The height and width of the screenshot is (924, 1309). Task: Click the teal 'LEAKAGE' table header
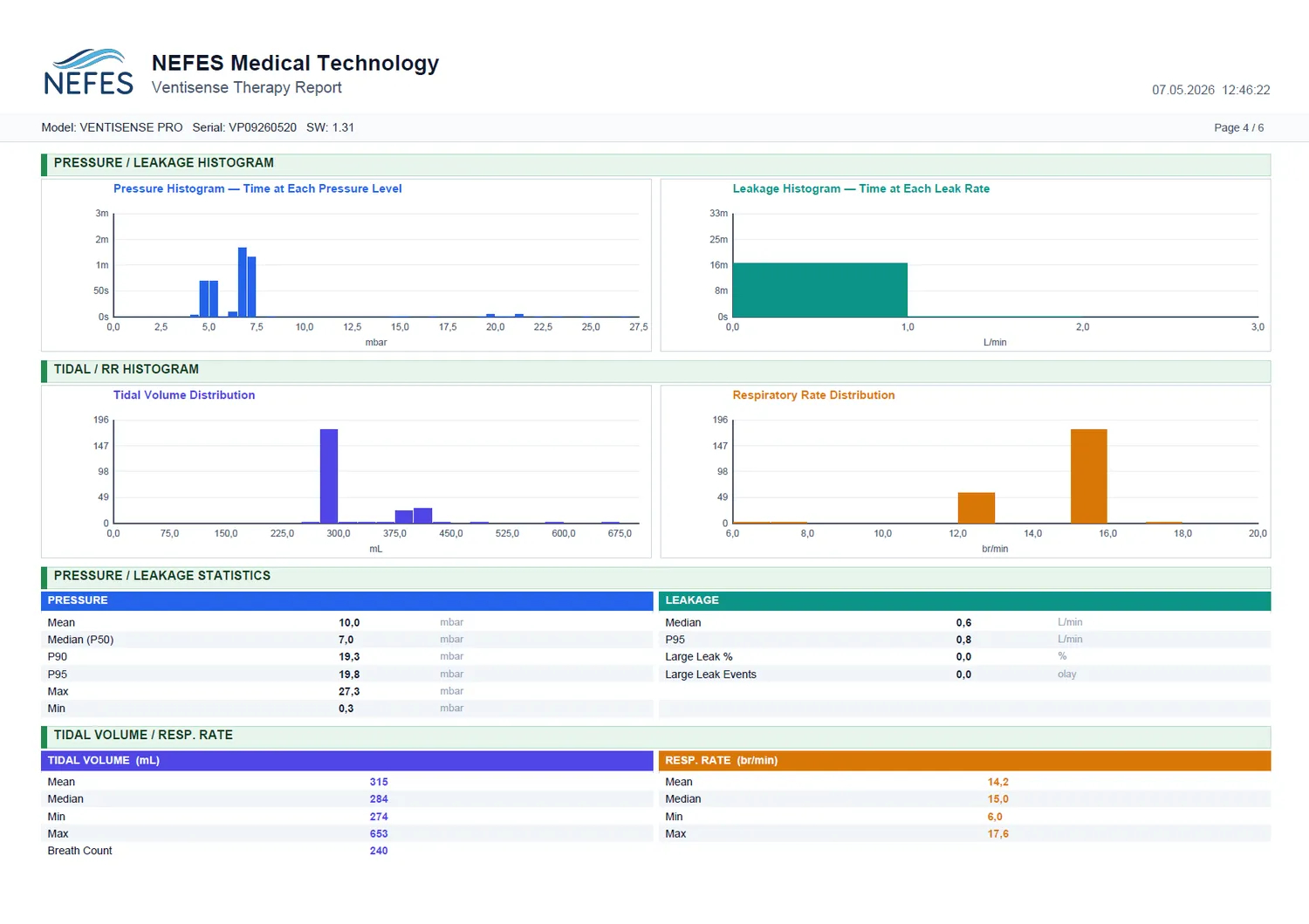pos(964,600)
